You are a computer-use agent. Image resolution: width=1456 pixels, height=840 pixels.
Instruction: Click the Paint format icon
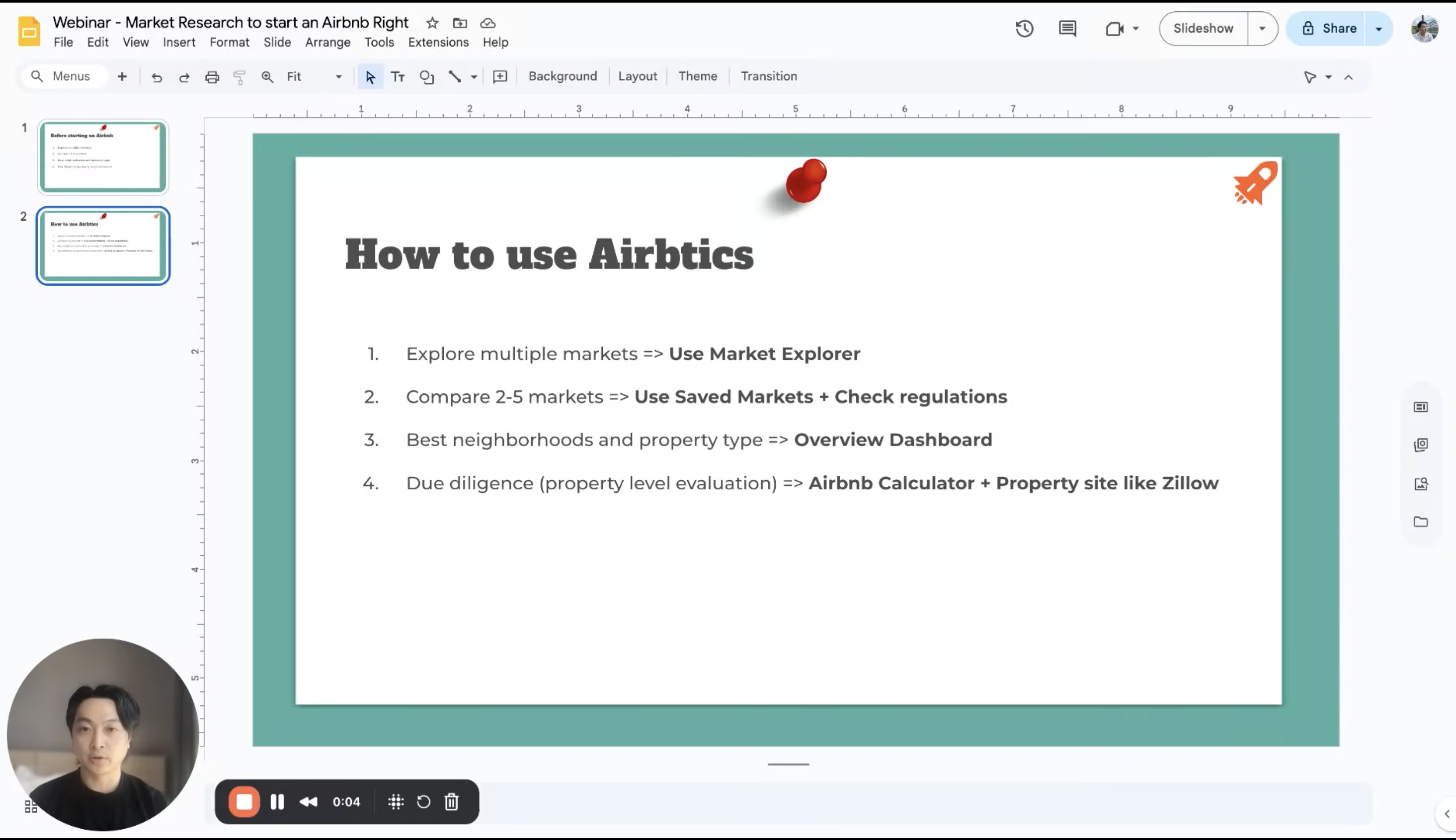tap(239, 77)
